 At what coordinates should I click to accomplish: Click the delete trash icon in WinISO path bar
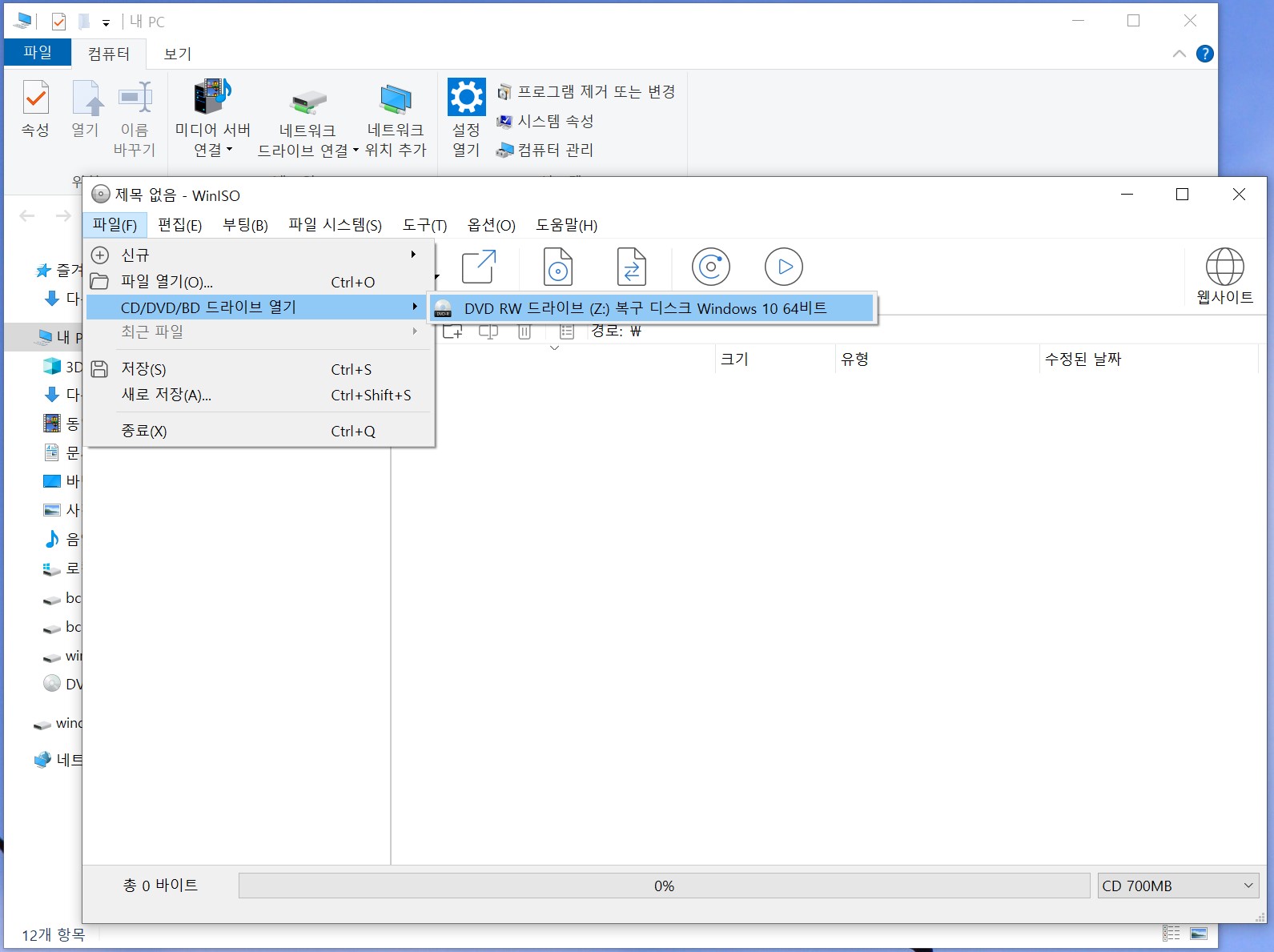pos(524,331)
